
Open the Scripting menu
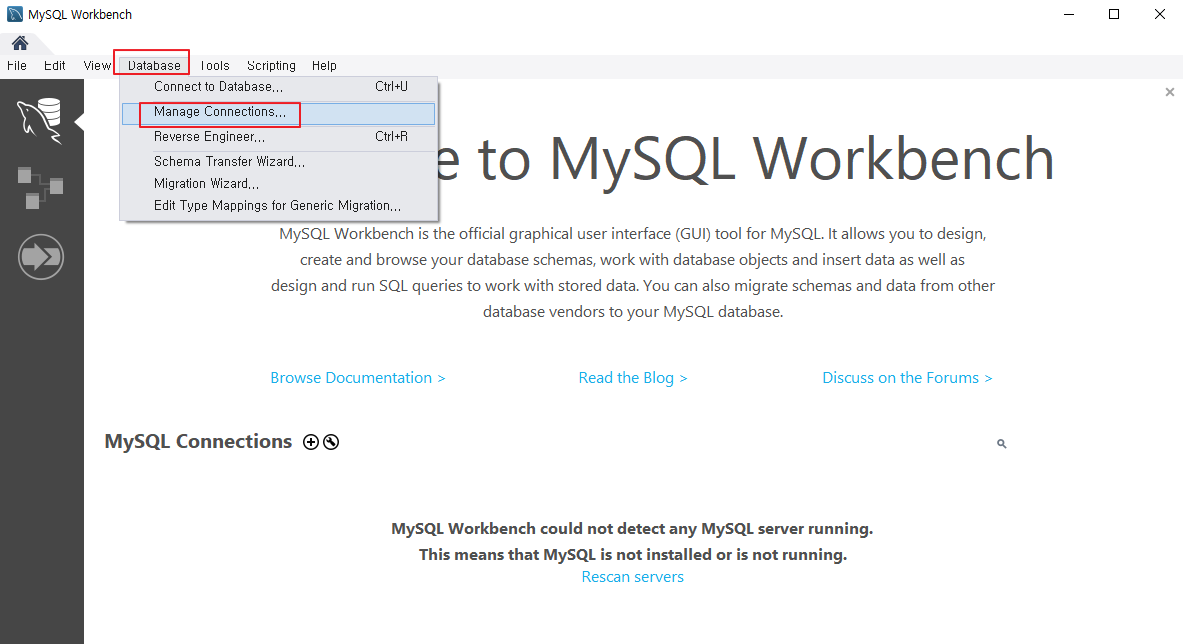pyautogui.click(x=271, y=66)
